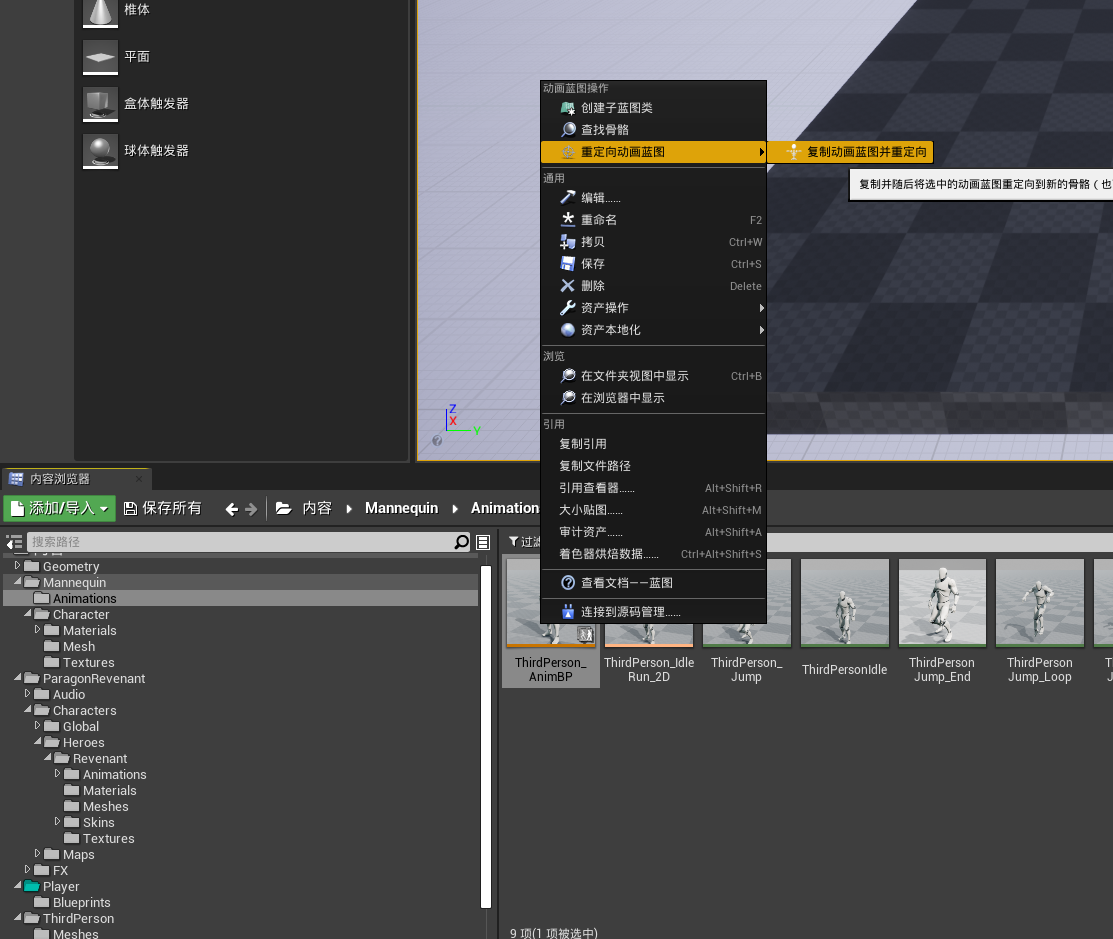
Task: Select the box trigger (盒体触发器) icon
Action: tap(100, 104)
